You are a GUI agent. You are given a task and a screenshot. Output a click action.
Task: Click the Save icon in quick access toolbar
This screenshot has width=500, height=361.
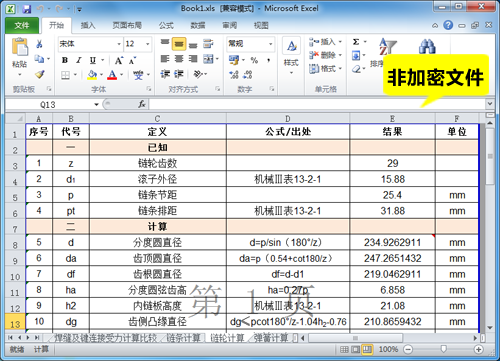26,9
